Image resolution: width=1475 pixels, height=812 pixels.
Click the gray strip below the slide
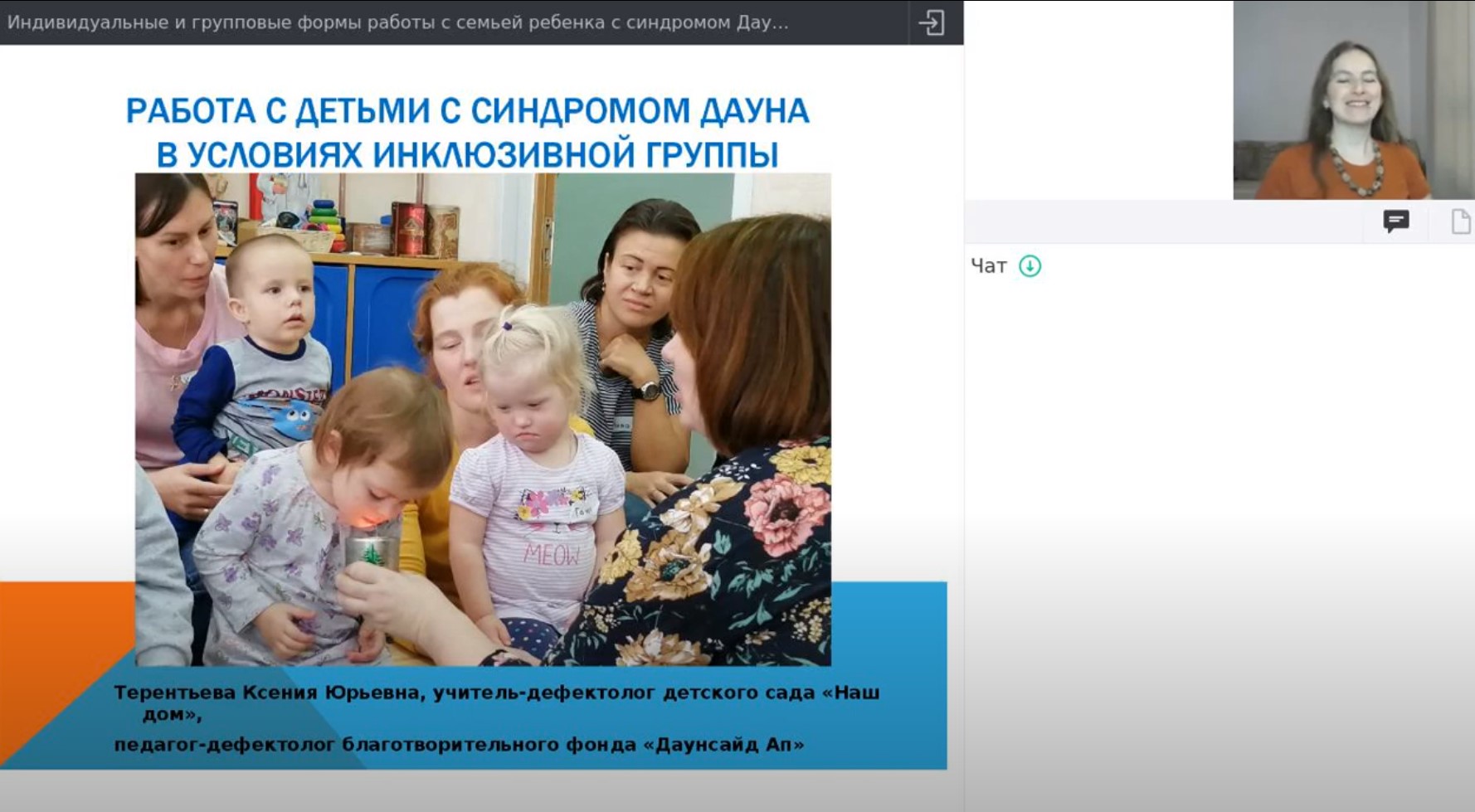click(x=481, y=790)
